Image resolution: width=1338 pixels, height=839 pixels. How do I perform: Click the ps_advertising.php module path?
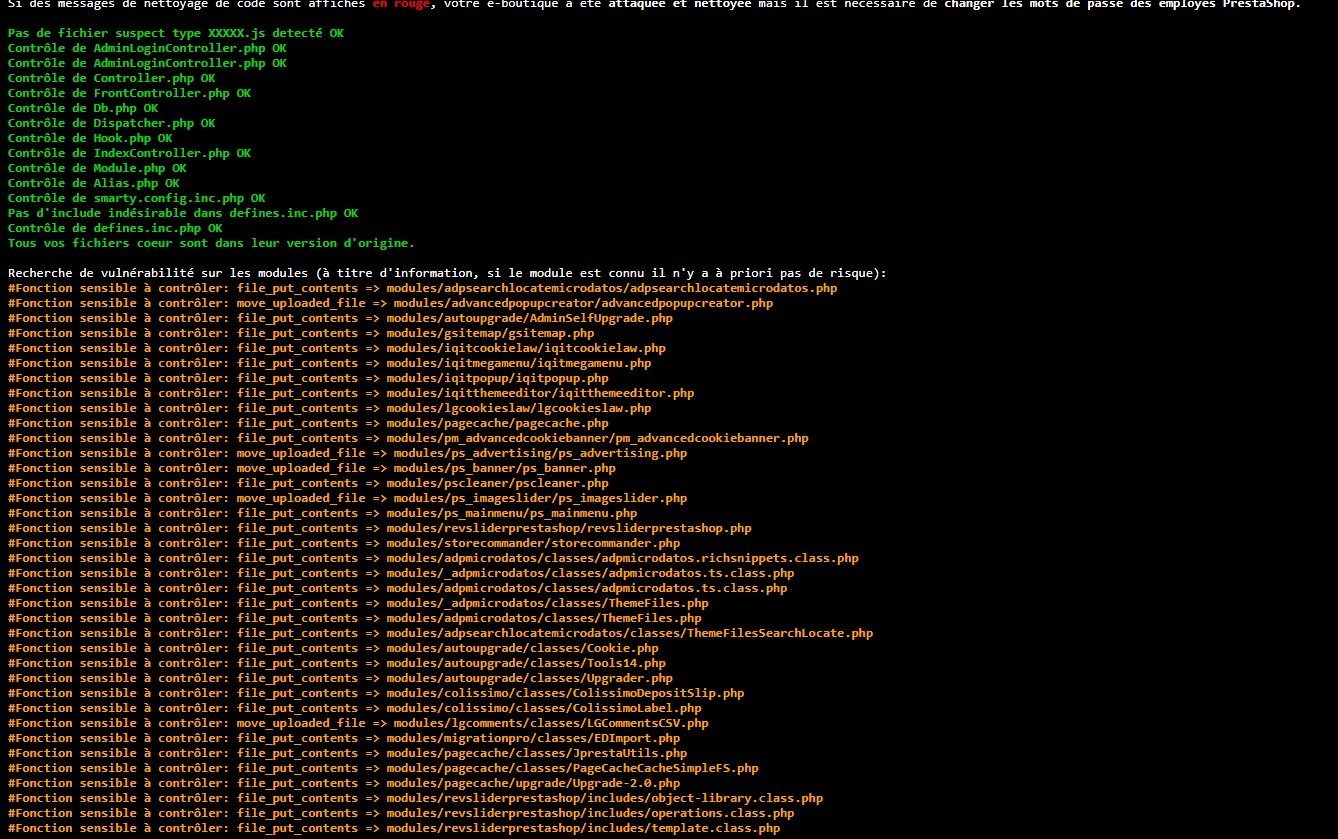(540, 453)
